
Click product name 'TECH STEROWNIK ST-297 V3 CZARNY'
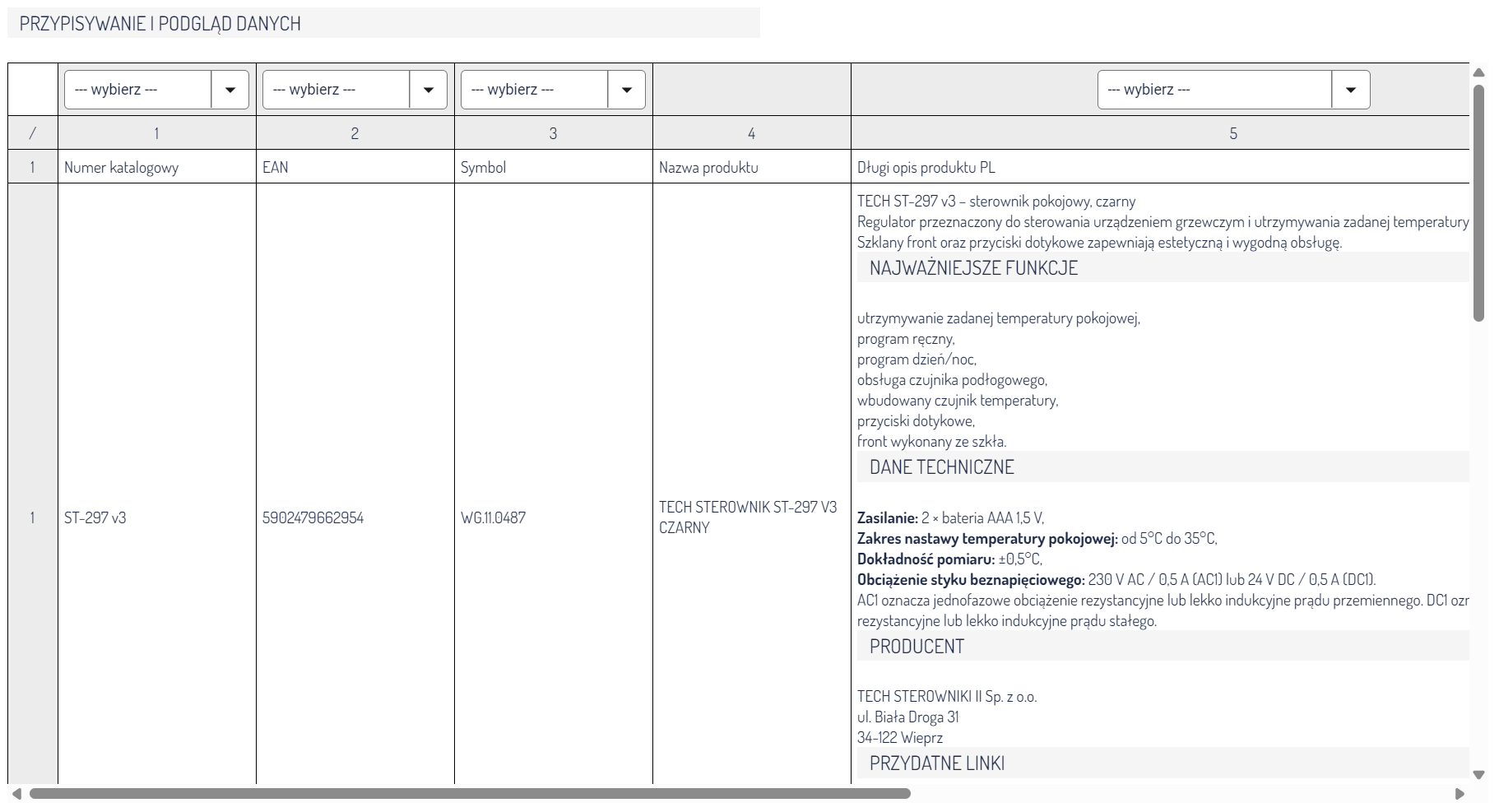click(x=748, y=517)
